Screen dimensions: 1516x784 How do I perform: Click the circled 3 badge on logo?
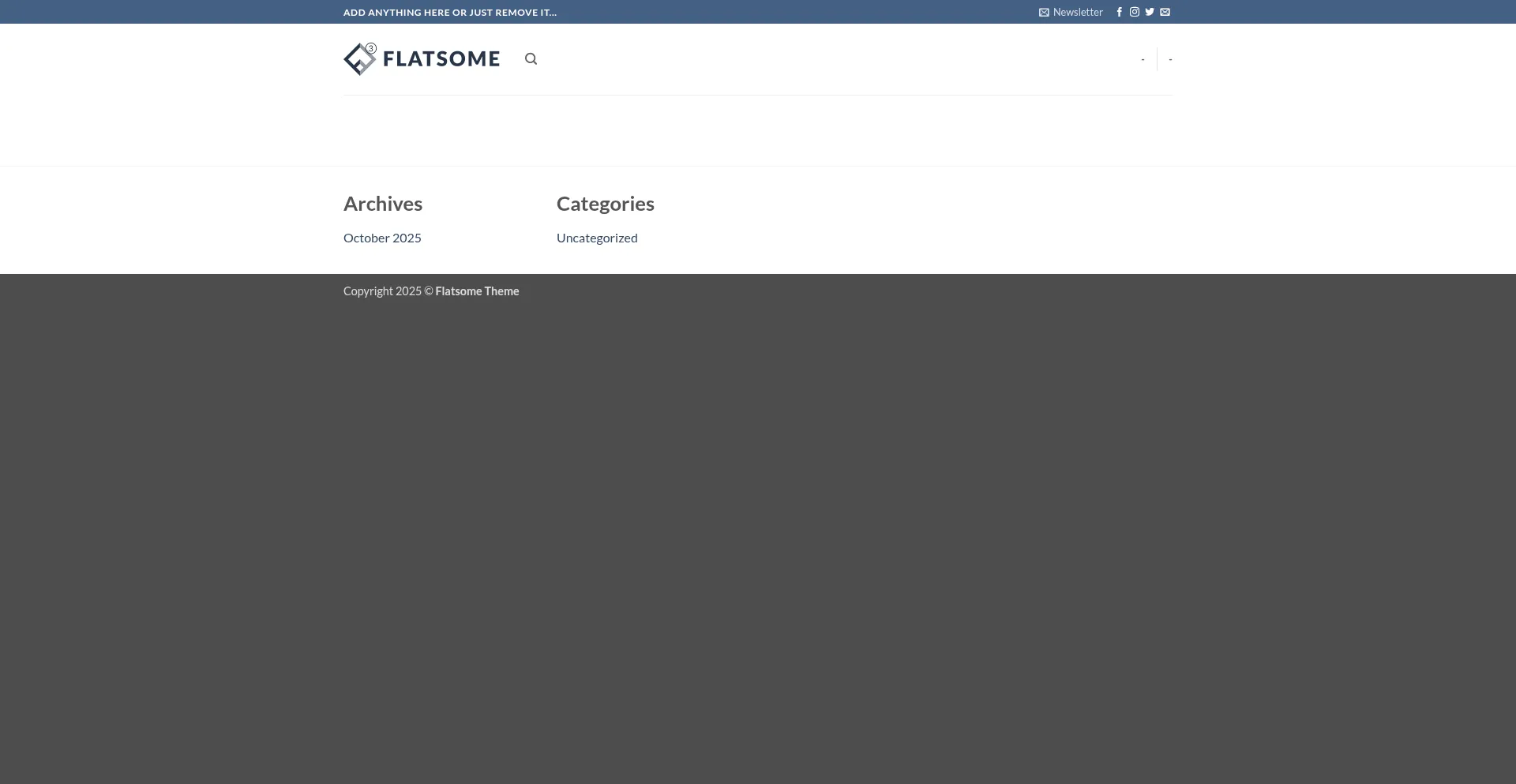click(x=371, y=48)
